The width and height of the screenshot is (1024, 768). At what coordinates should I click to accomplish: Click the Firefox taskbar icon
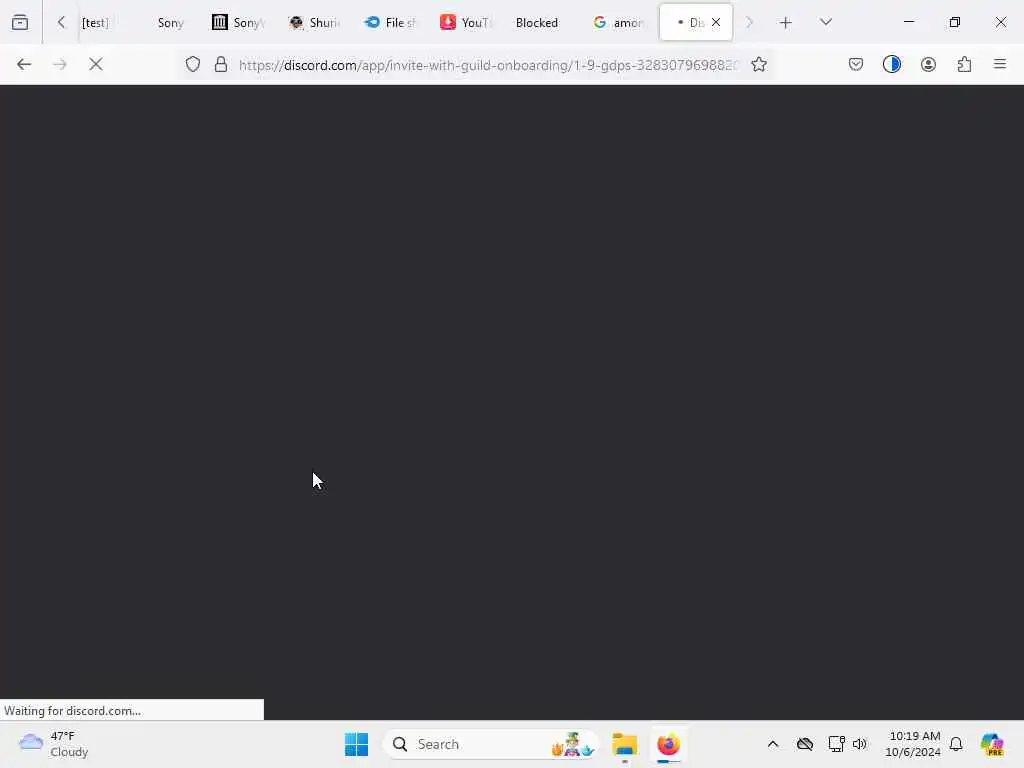[669, 744]
